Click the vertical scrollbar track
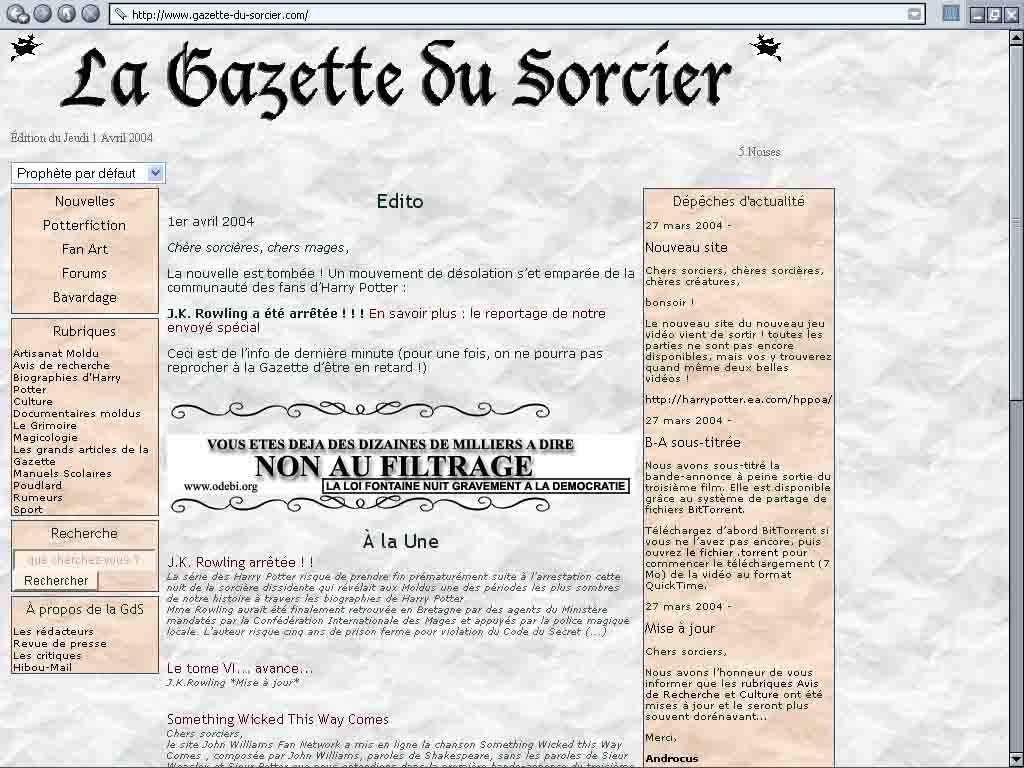The width and height of the screenshot is (1024, 768). (x=1016, y=550)
